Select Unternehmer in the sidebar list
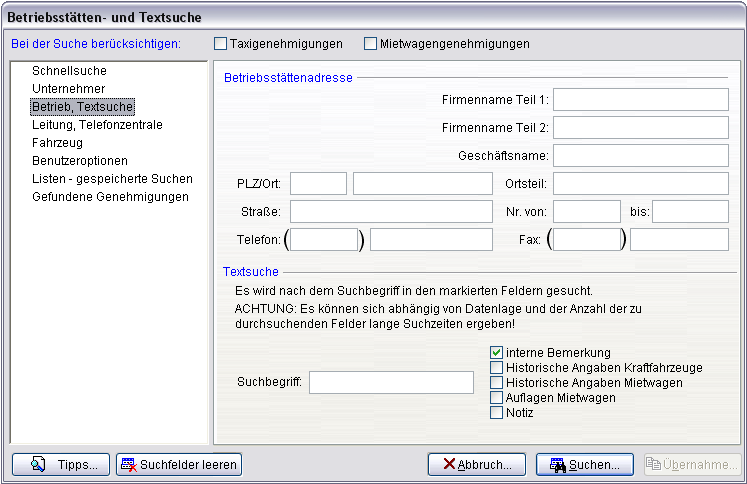Screen dimensions: 747x484 coord(68,89)
